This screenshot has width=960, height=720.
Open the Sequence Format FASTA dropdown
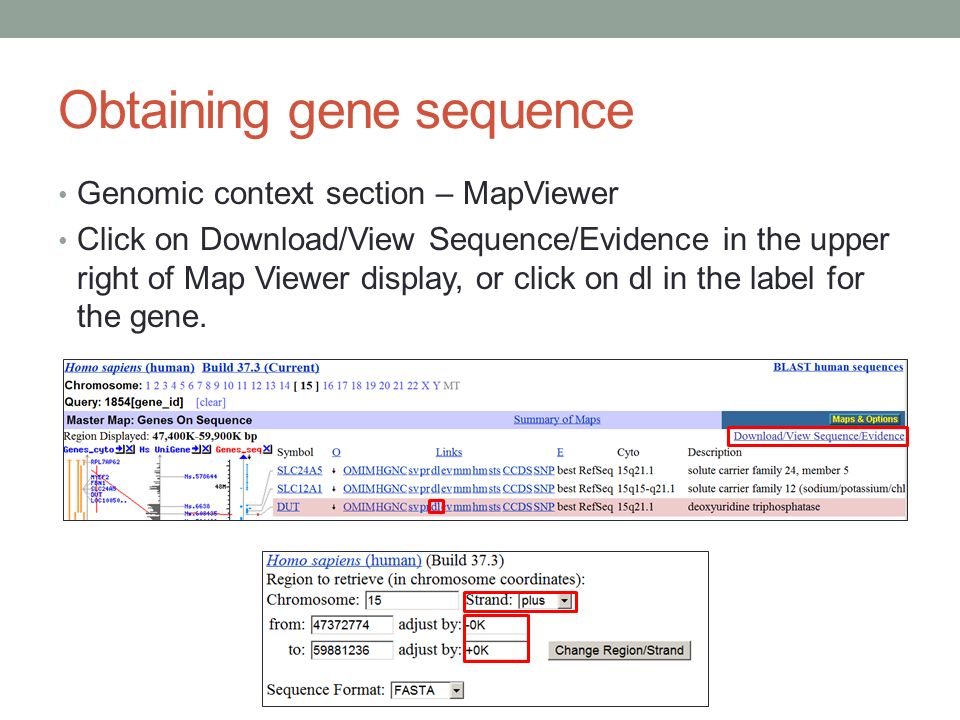tap(427, 691)
